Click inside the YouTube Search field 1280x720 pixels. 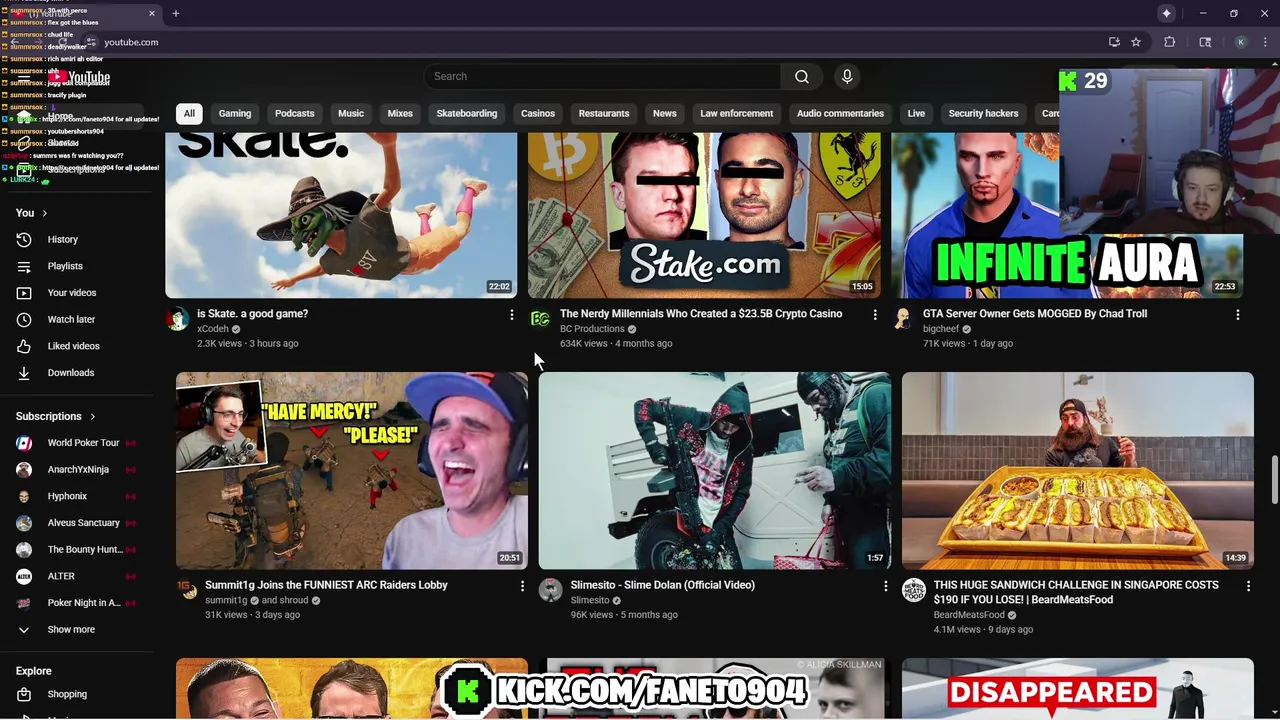point(603,77)
